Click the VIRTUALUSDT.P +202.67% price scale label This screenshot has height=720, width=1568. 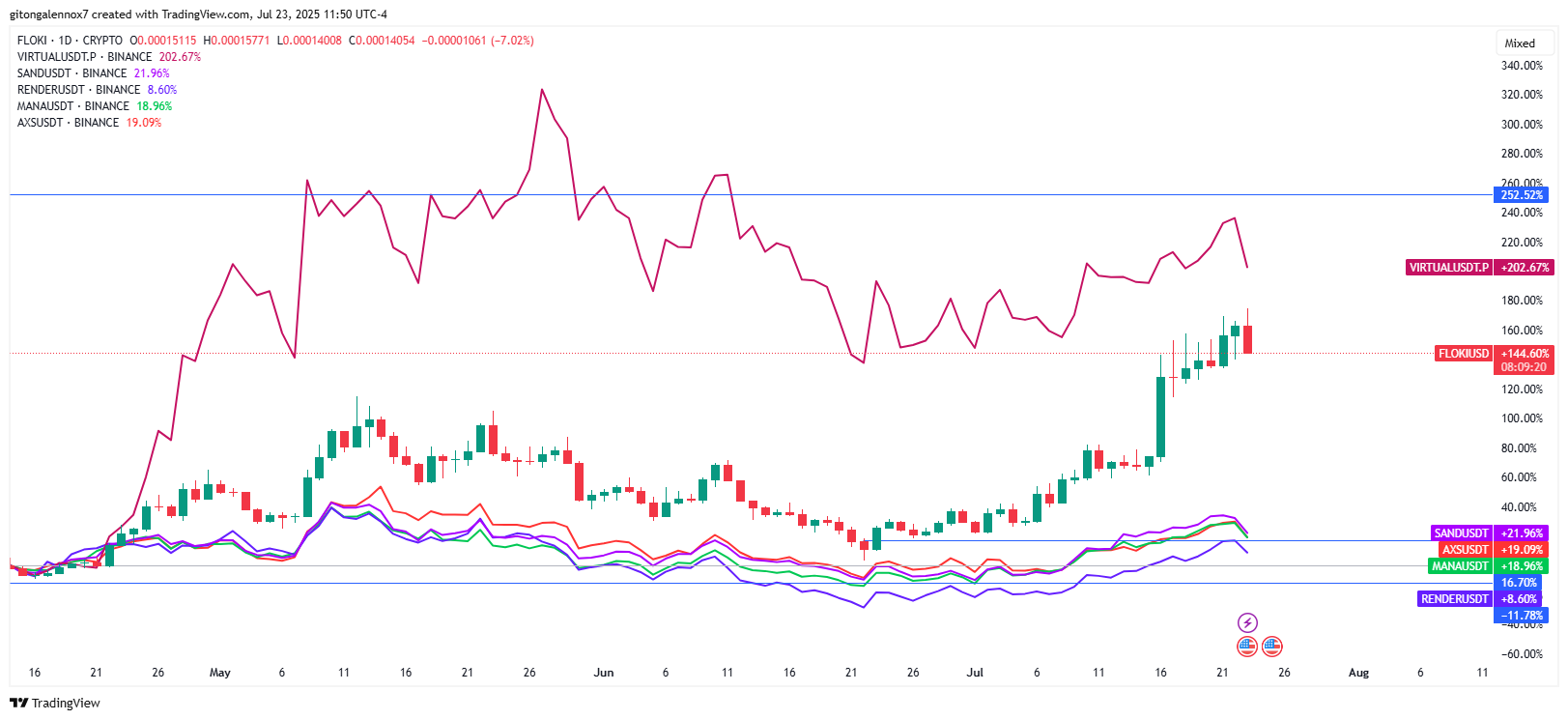[1479, 268]
